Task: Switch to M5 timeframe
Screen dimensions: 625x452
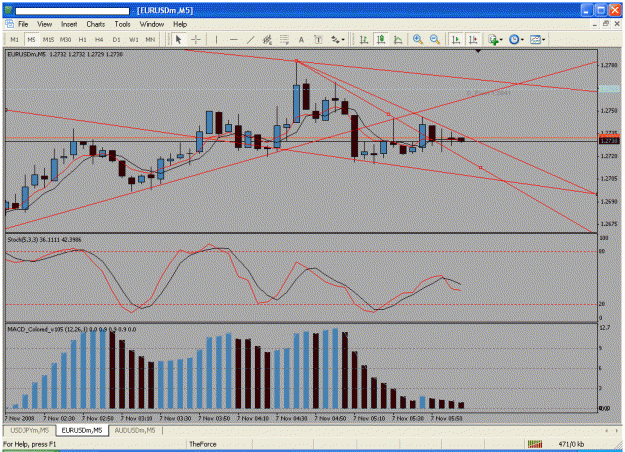Action: (31, 39)
